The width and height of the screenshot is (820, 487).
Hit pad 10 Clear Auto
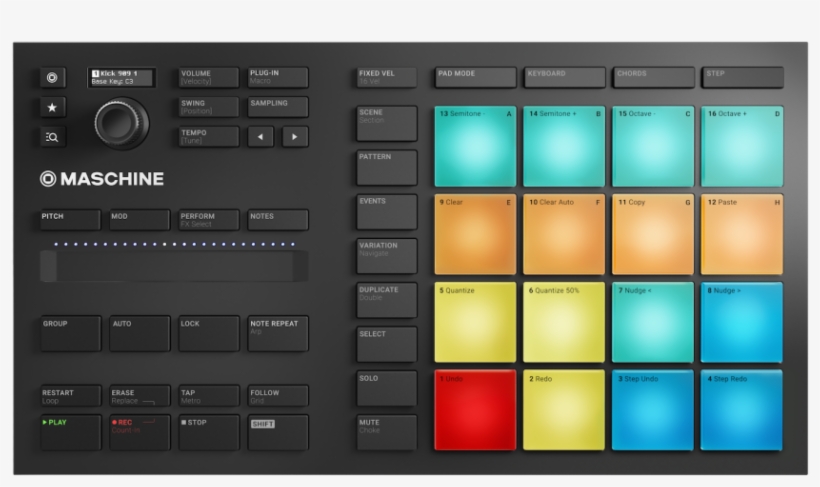(x=564, y=235)
